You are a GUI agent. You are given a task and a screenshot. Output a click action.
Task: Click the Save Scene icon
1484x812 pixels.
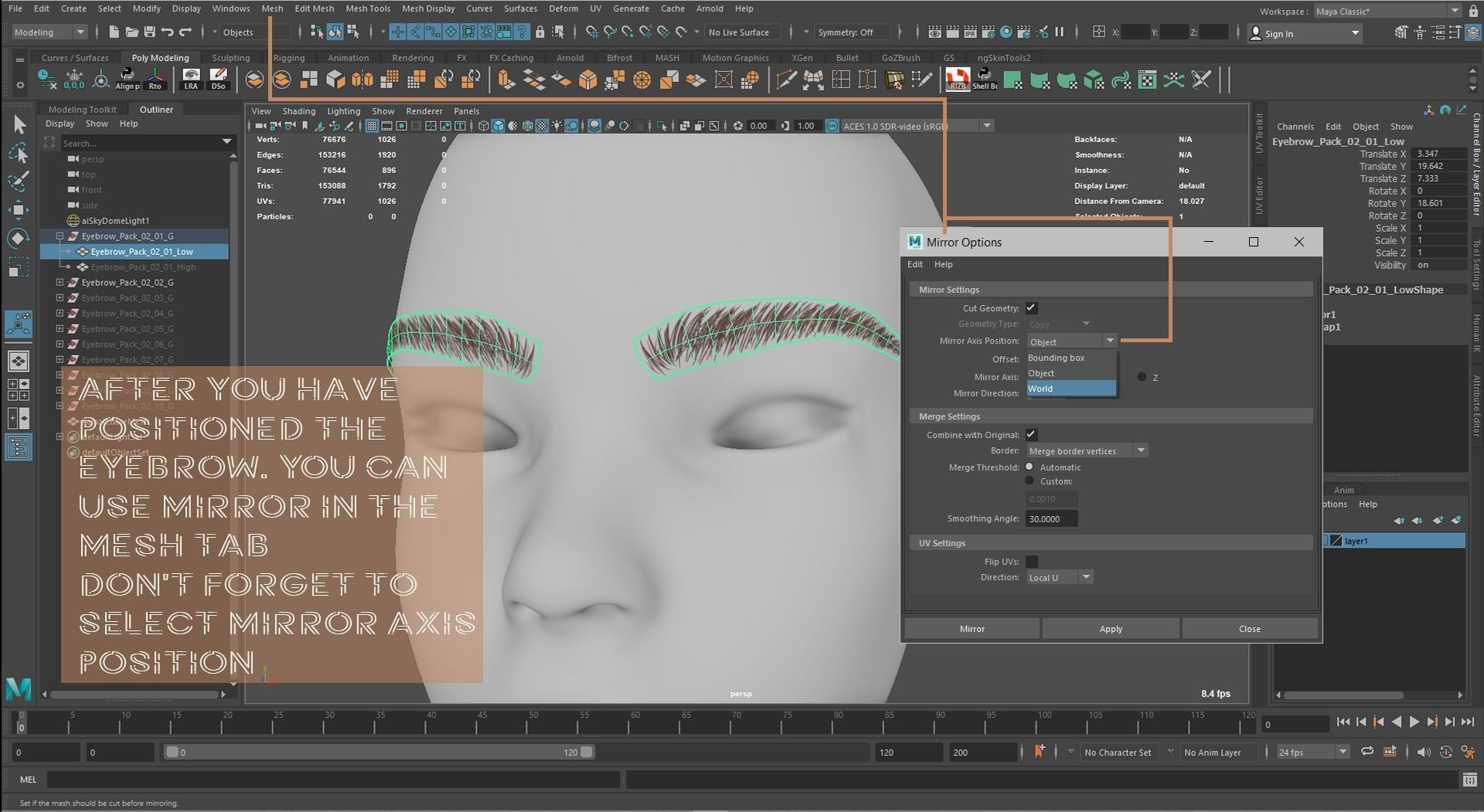(149, 32)
